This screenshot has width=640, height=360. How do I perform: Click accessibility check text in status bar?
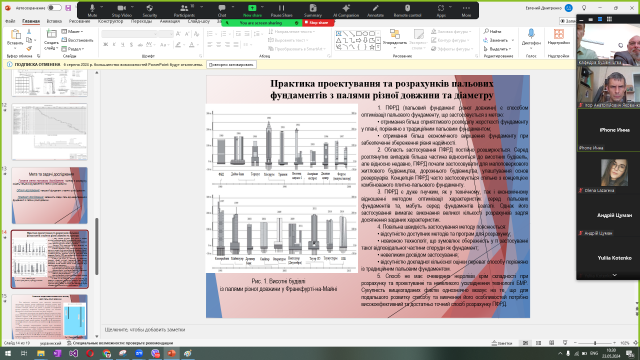(x=120, y=343)
